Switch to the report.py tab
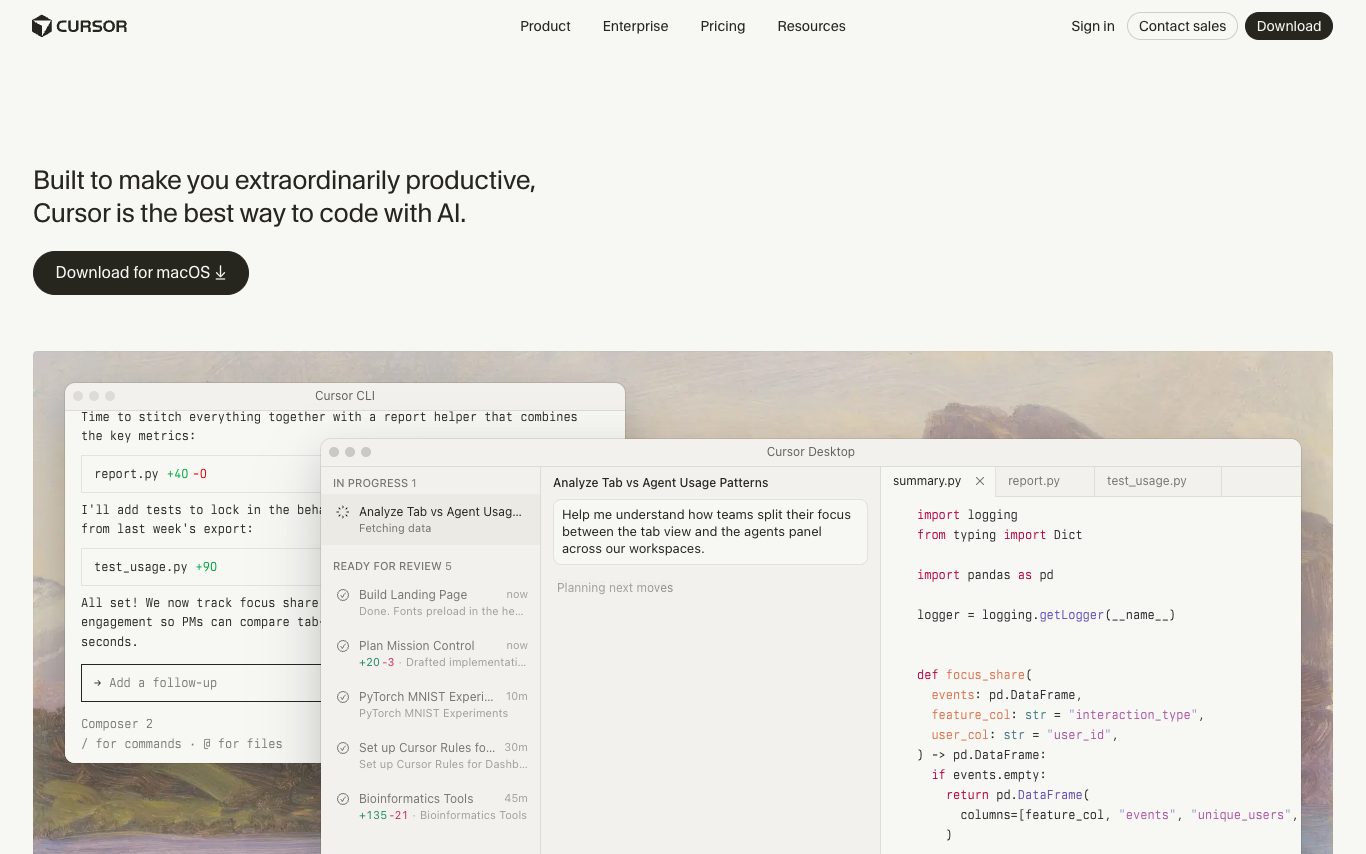Screen dimensions: 1366x854 point(1034,481)
